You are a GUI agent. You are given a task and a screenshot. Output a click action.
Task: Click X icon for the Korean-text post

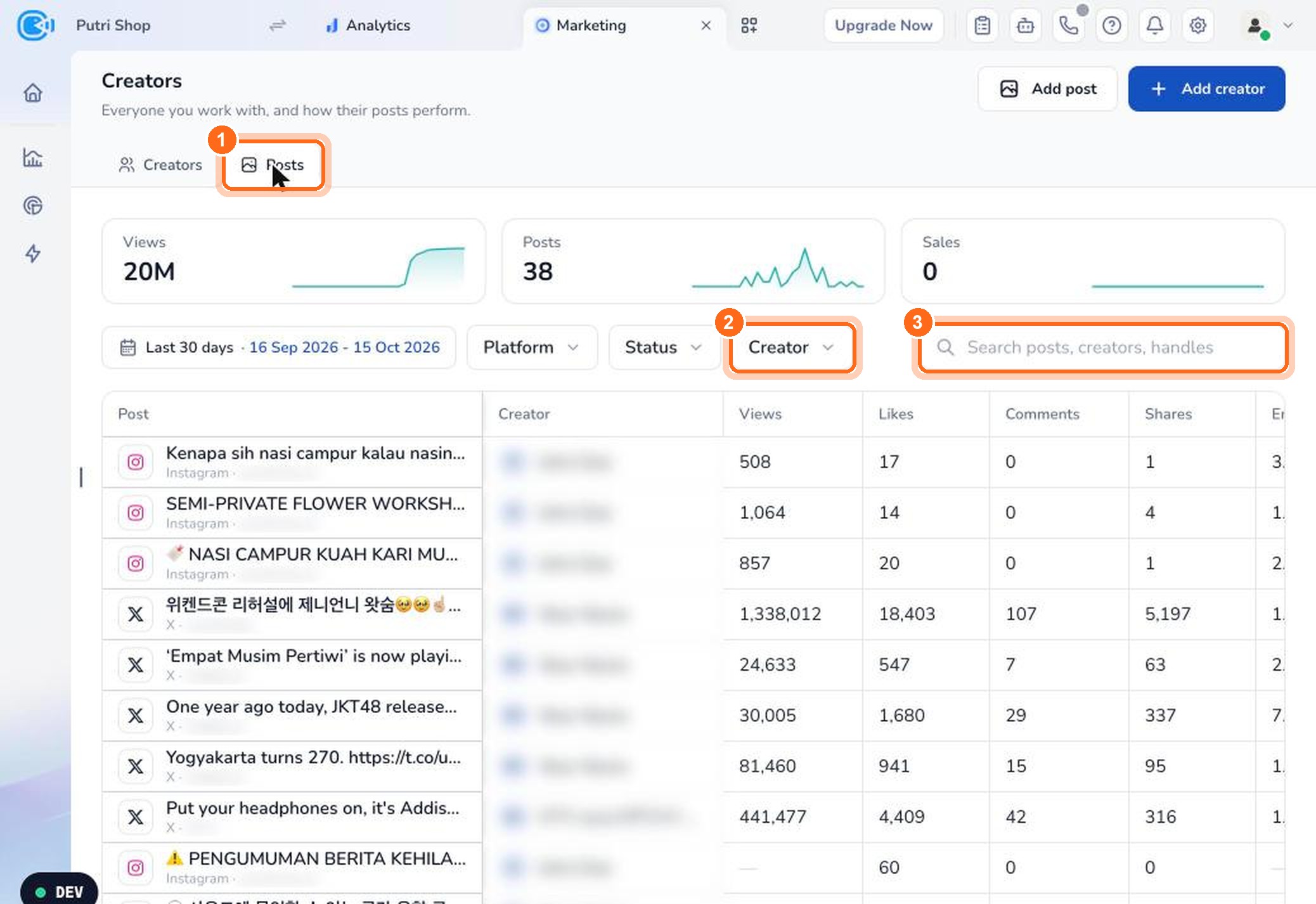coord(136,614)
